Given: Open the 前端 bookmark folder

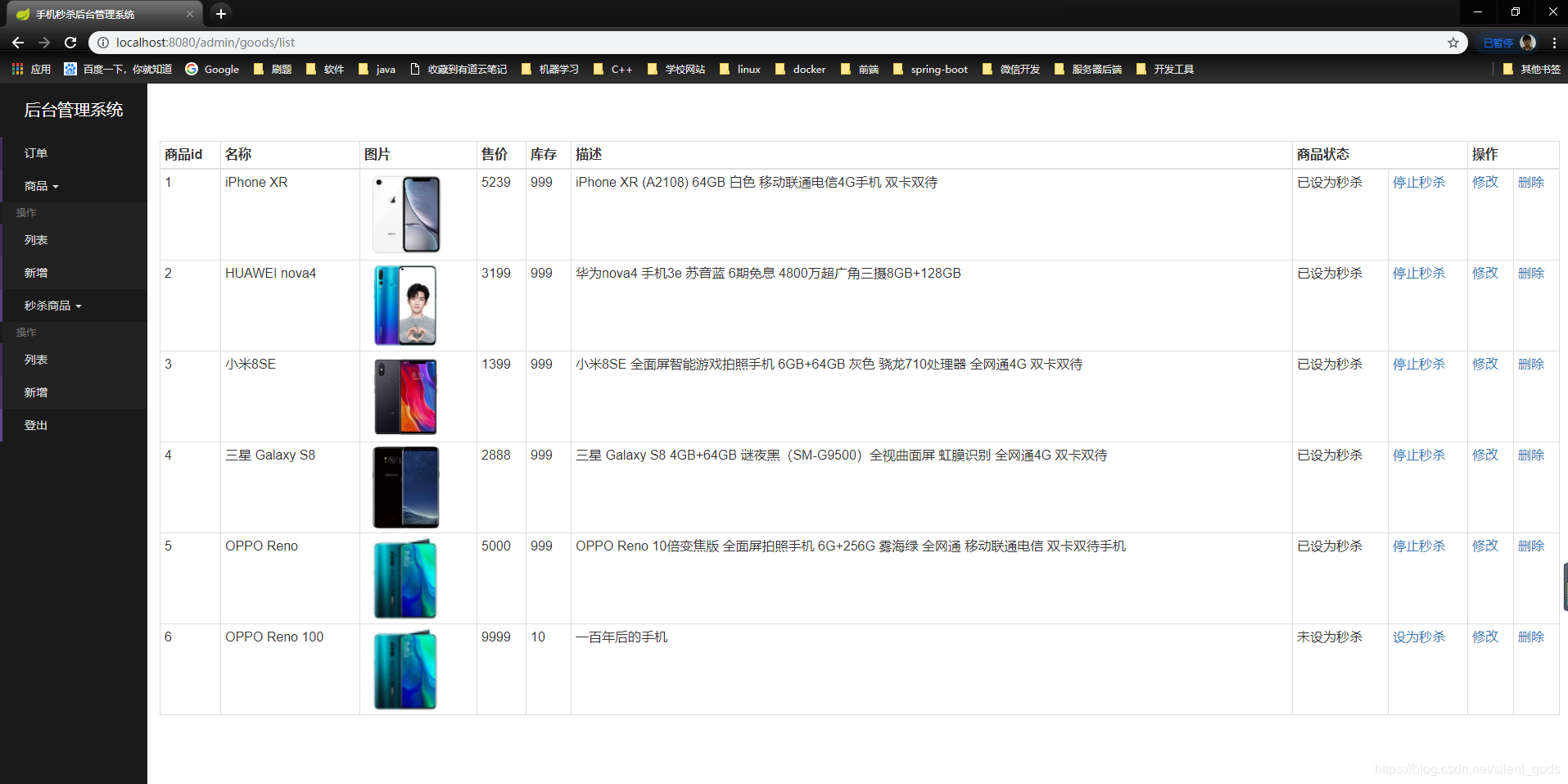Looking at the screenshot, I should (x=860, y=70).
